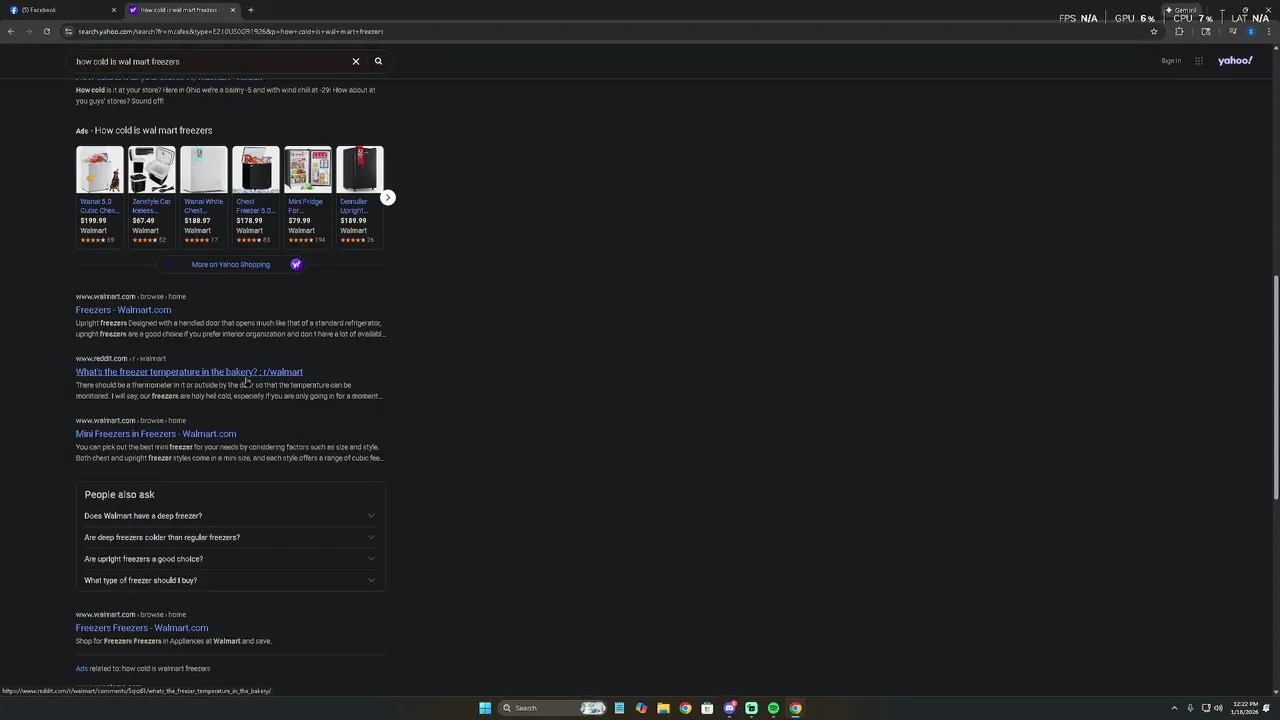Click More on Yahoo Shopping button

click(x=231, y=265)
